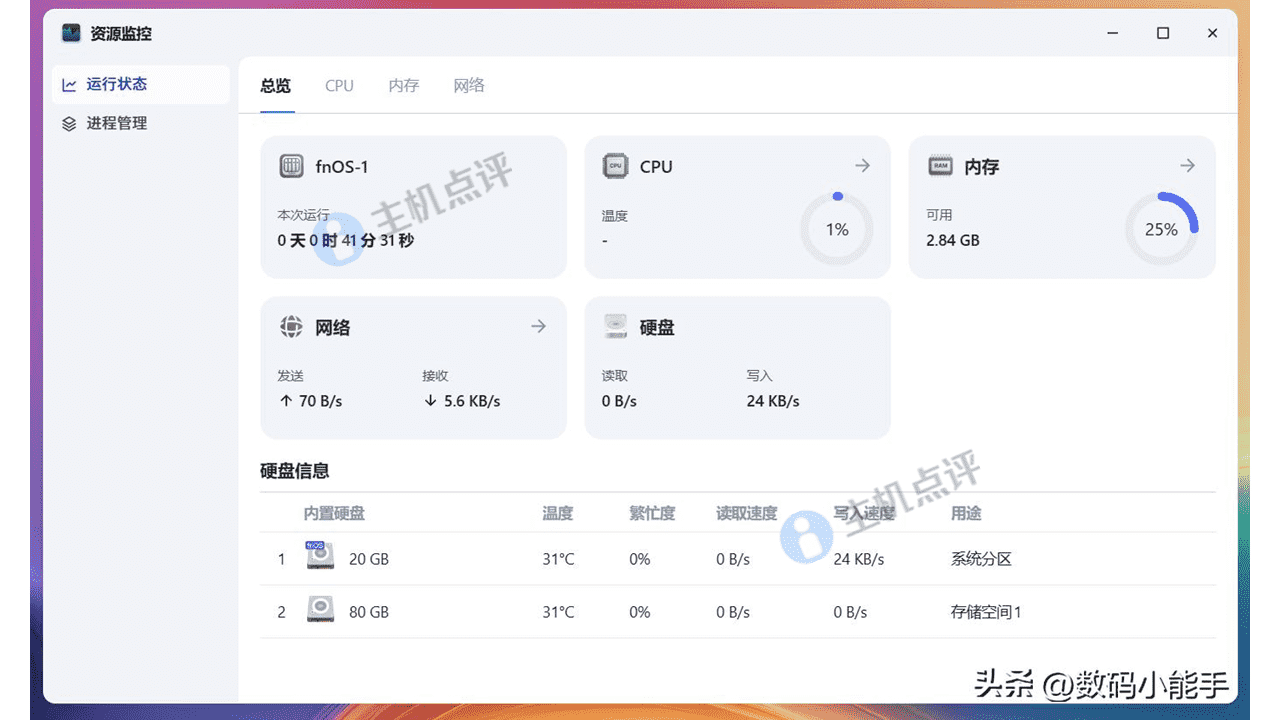Select the CPU chip icon
Image resolution: width=1280 pixels, height=720 pixels.
(x=615, y=166)
